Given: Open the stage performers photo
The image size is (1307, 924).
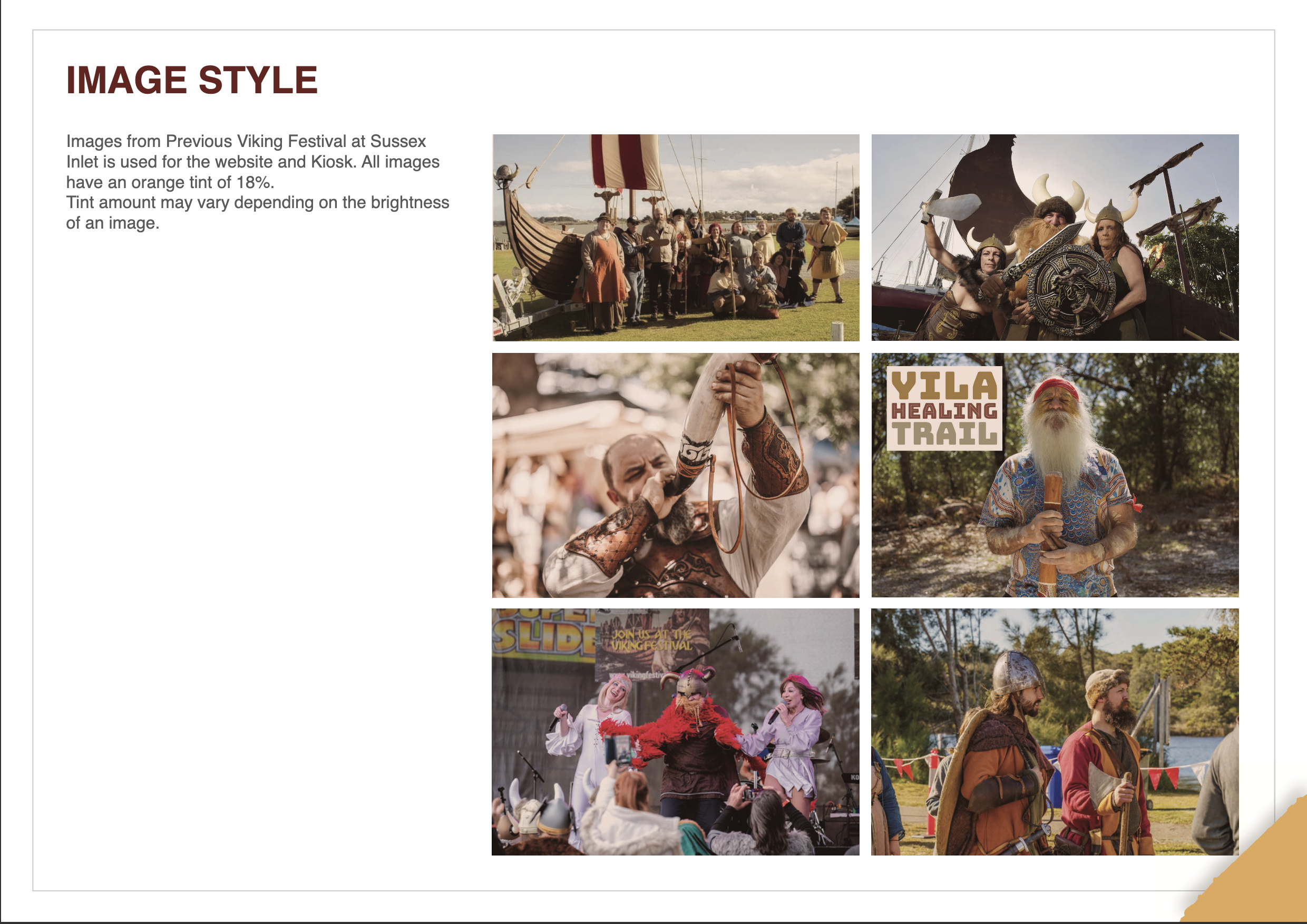Looking at the screenshot, I should (x=676, y=732).
